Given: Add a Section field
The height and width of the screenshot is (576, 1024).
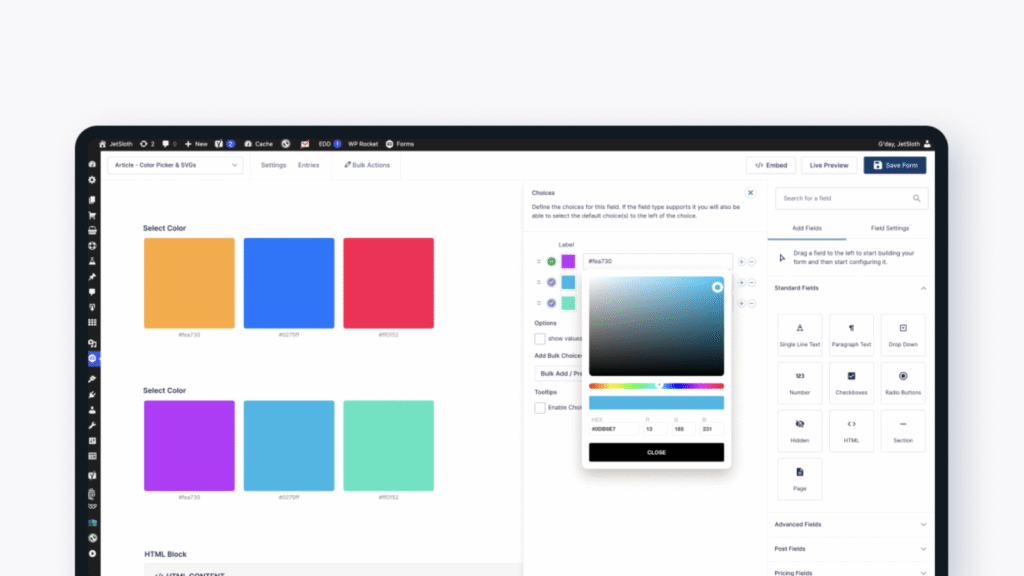Looking at the screenshot, I should 903,431.
